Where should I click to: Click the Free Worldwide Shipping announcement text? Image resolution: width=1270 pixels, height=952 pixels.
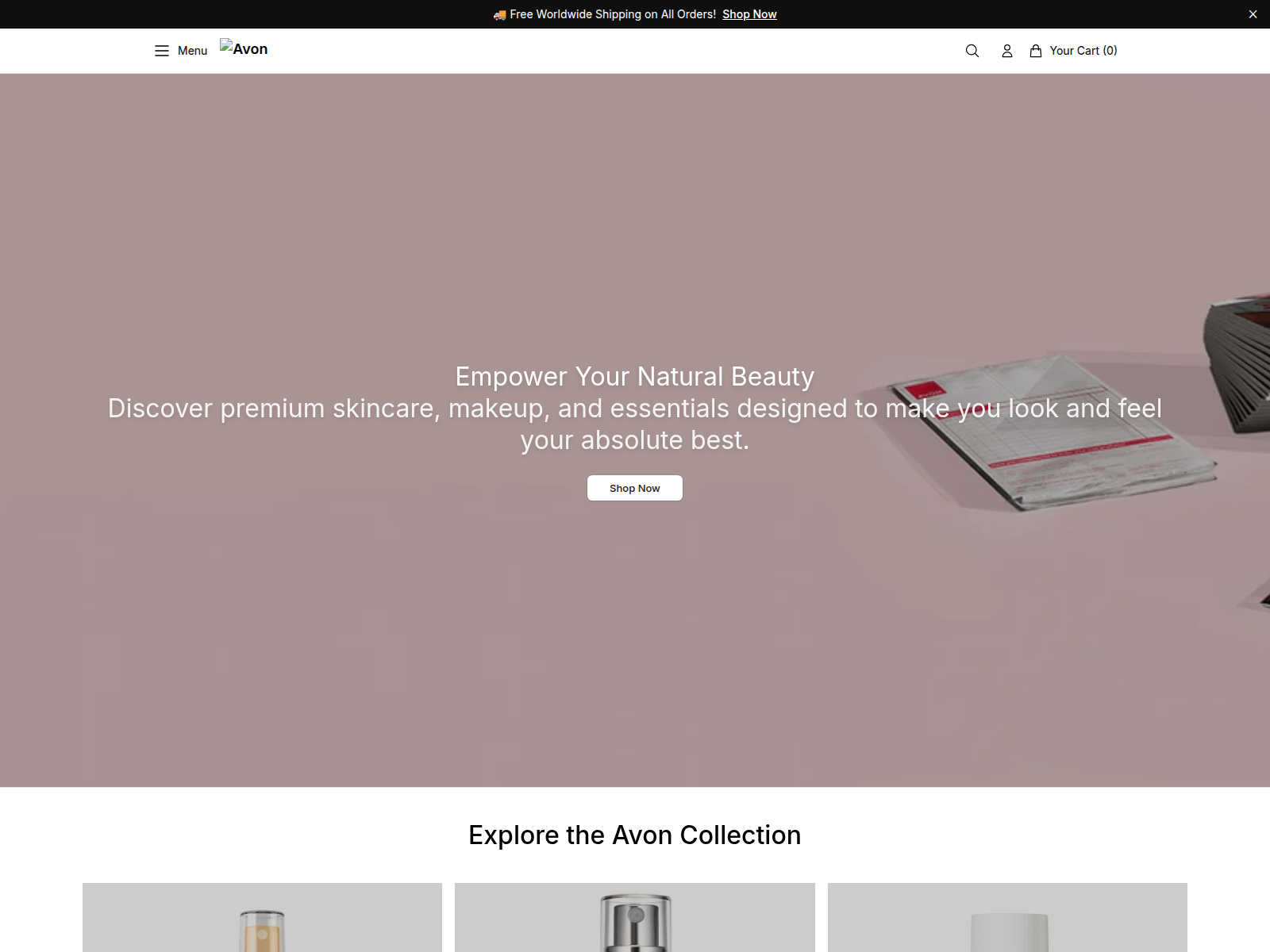pyautogui.click(x=613, y=14)
